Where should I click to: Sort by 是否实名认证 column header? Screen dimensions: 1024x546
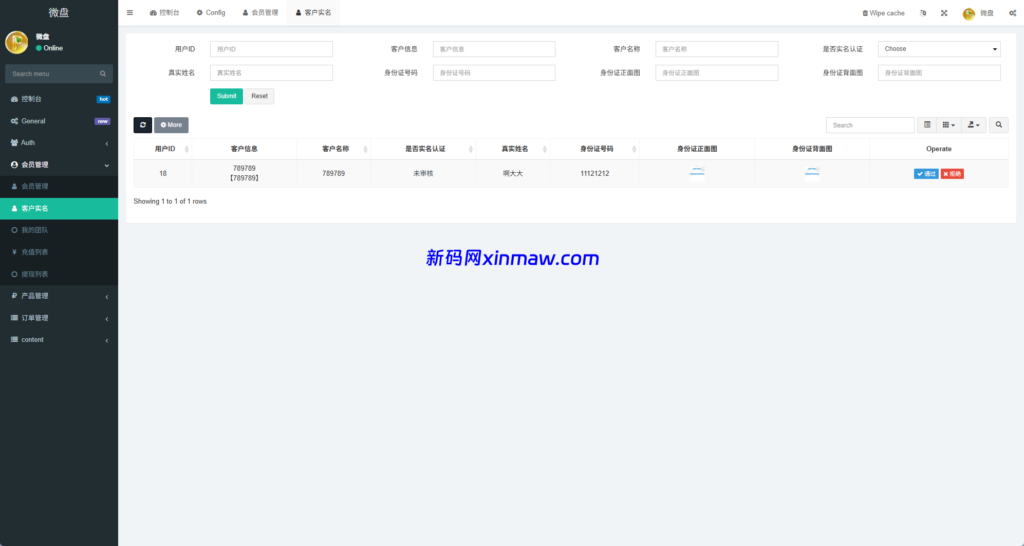tap(423, 149)
